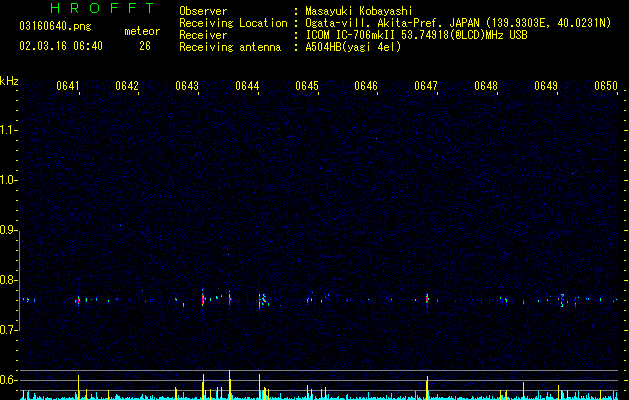Click the 1.0 kHz axis label
Image resolution: width=629 pixels, height=400 pixels.
(8, 180)
